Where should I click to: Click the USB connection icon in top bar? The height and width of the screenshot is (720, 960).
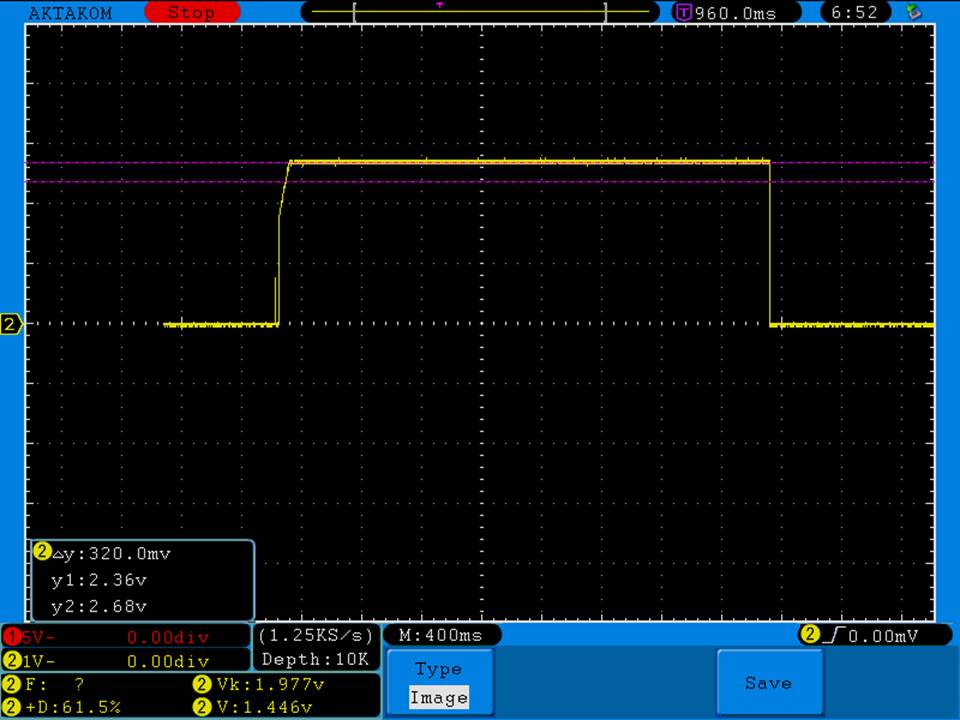(x=912, y=13)
